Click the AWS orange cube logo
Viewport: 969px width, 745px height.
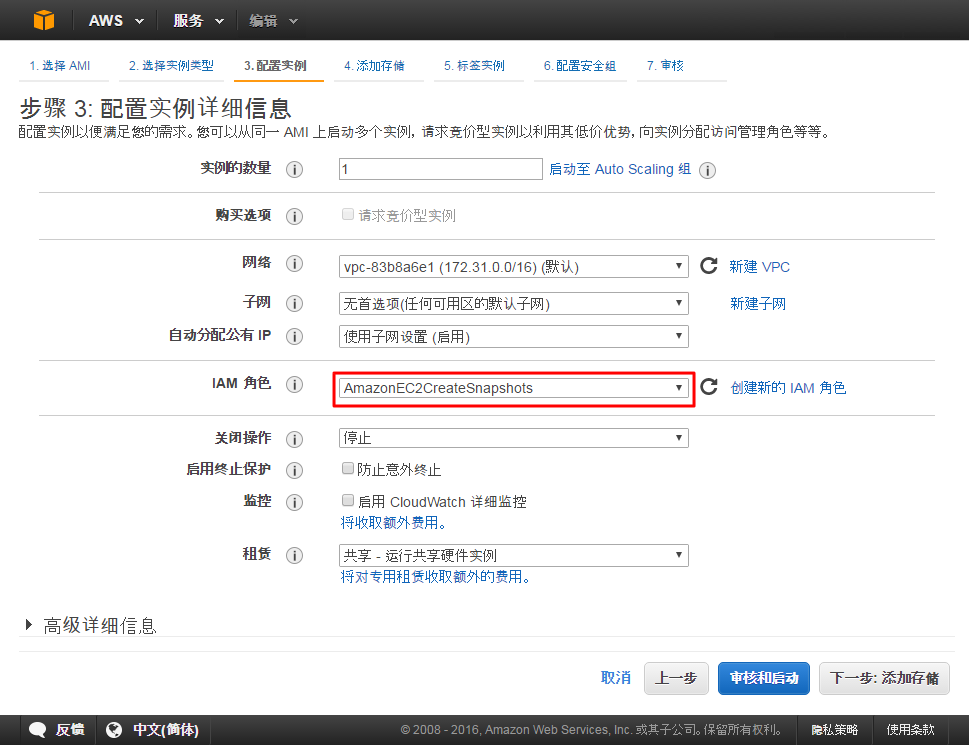[x=44, y=20]
